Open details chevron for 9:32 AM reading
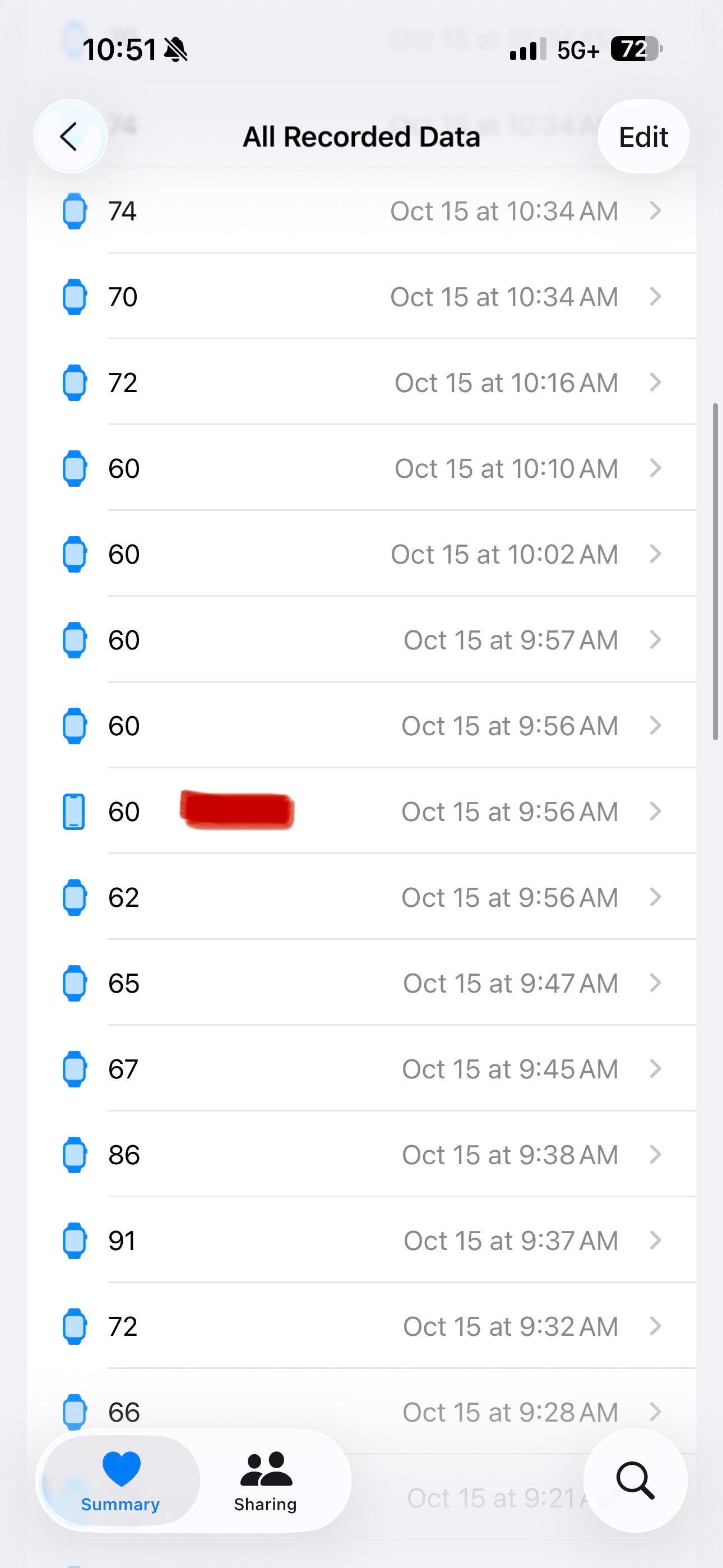723x1568 pixels. (x=655, y=1326)
